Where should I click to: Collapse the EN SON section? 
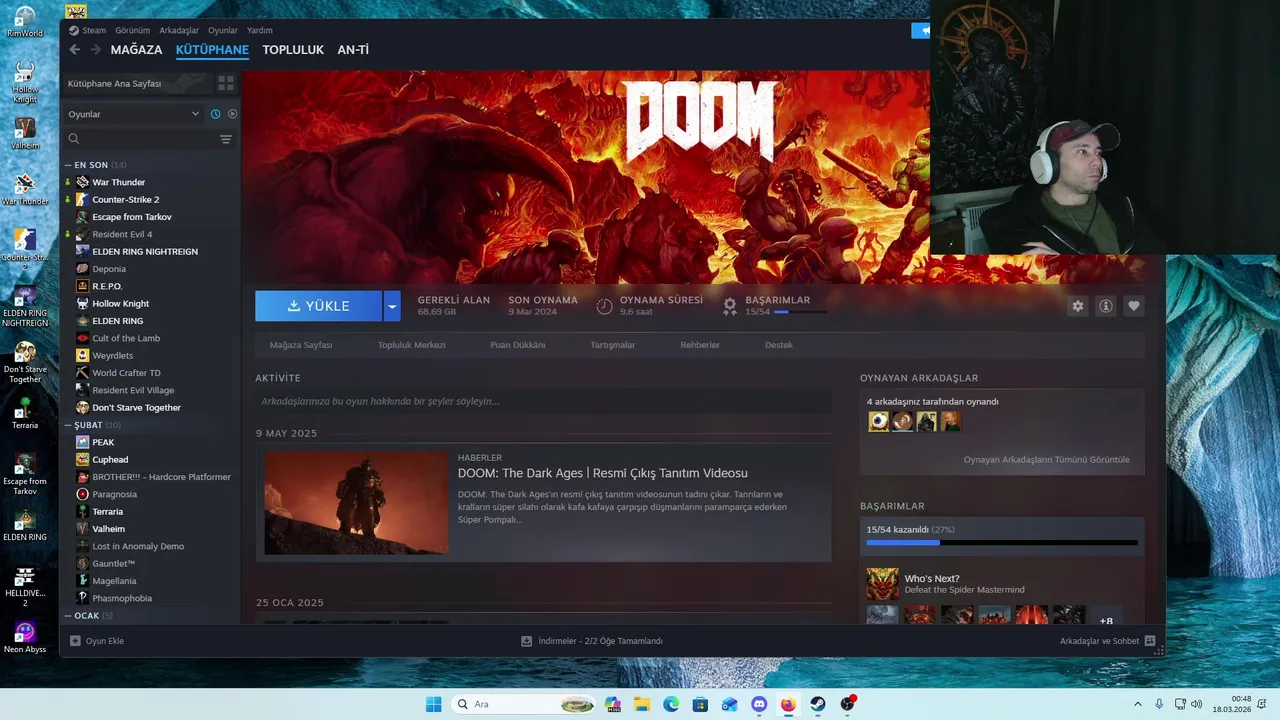68,165
